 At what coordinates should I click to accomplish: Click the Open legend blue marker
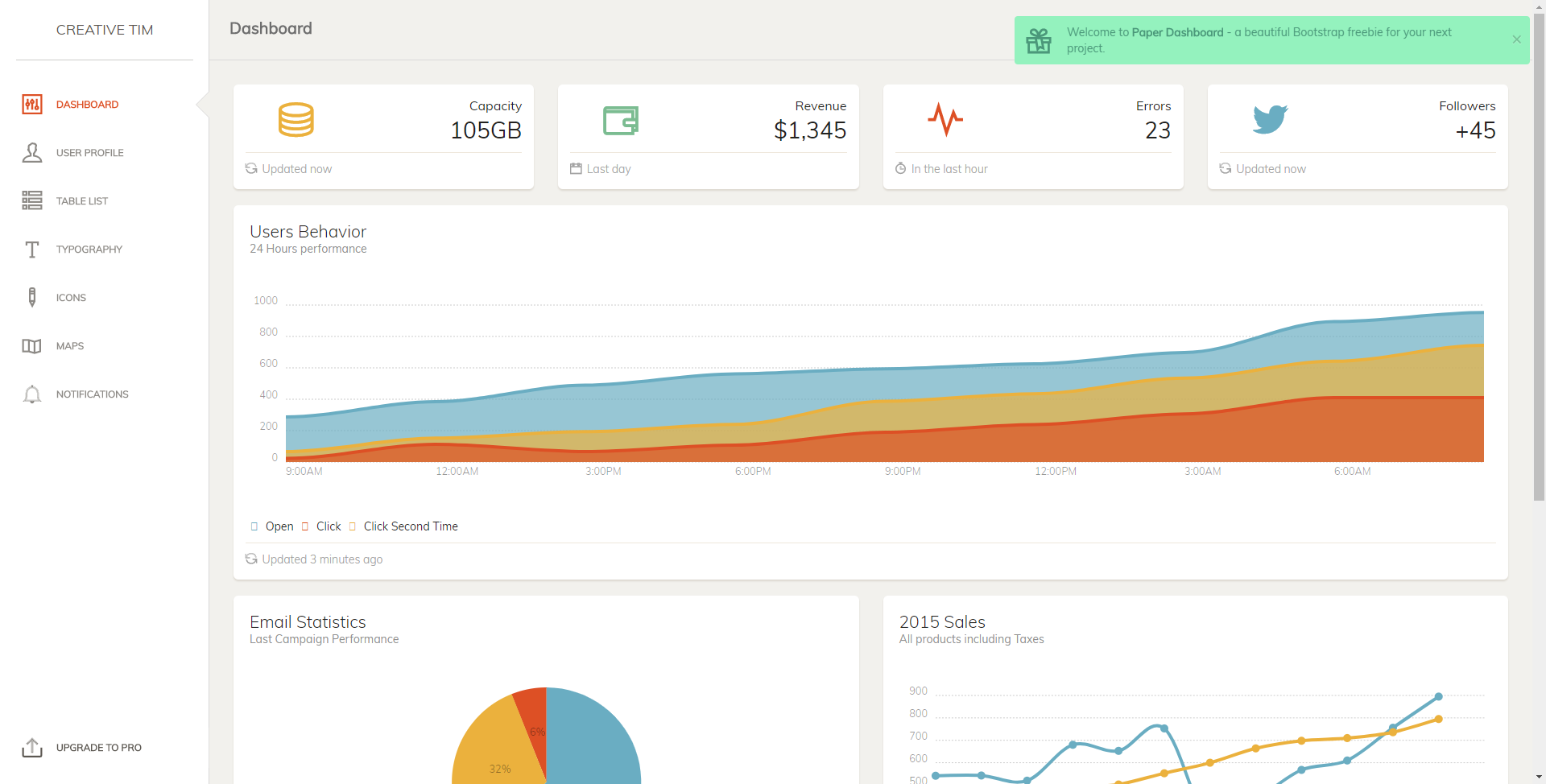[254, 526]
